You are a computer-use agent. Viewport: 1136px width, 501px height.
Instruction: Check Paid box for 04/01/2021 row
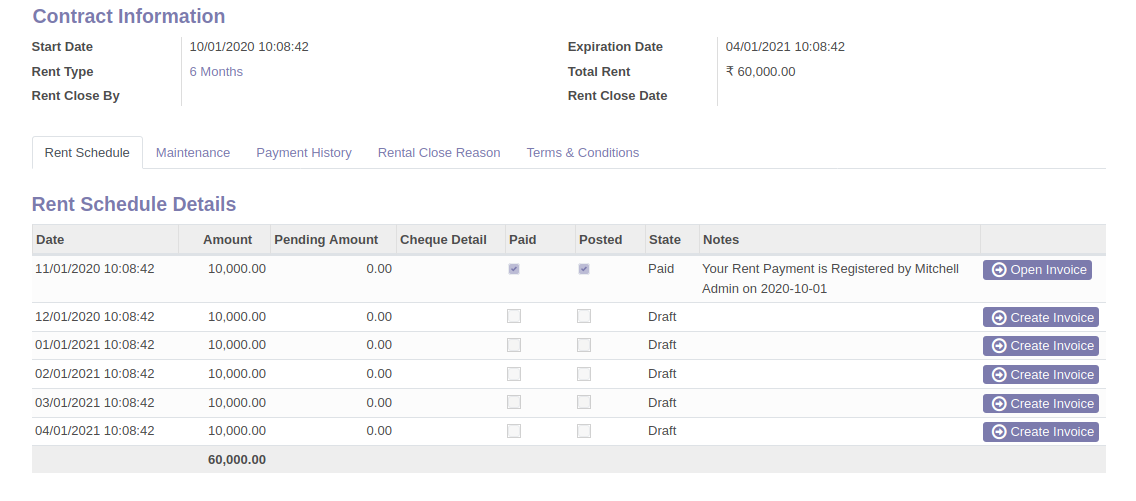coord(514,431)
